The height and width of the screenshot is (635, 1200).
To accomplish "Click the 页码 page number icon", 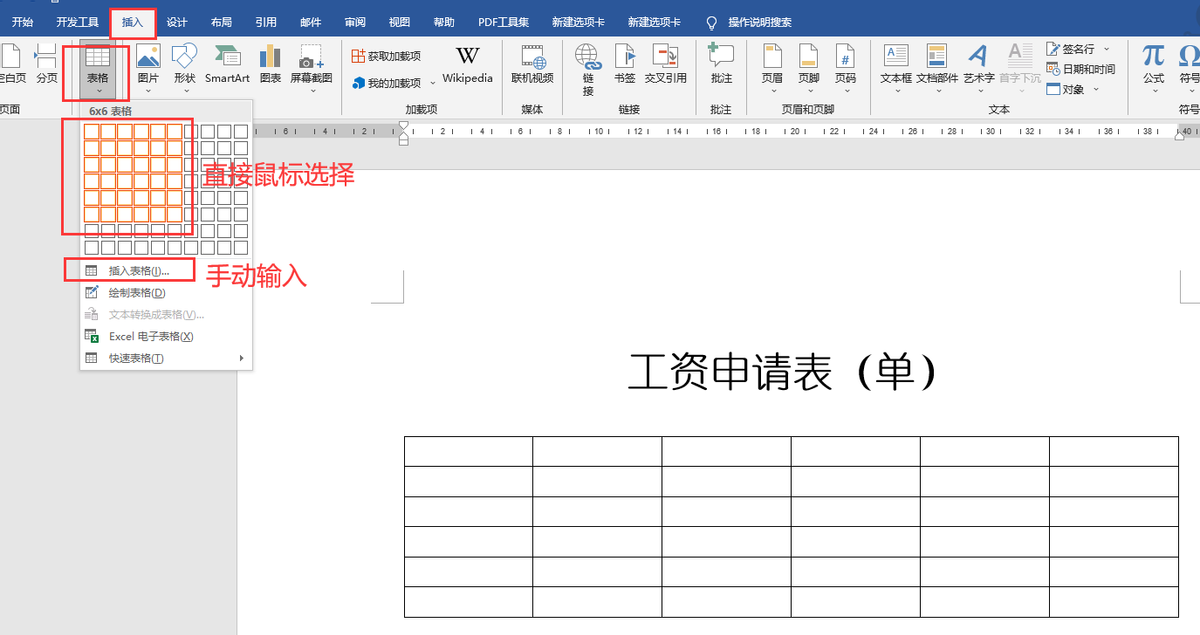I will 846,57.
